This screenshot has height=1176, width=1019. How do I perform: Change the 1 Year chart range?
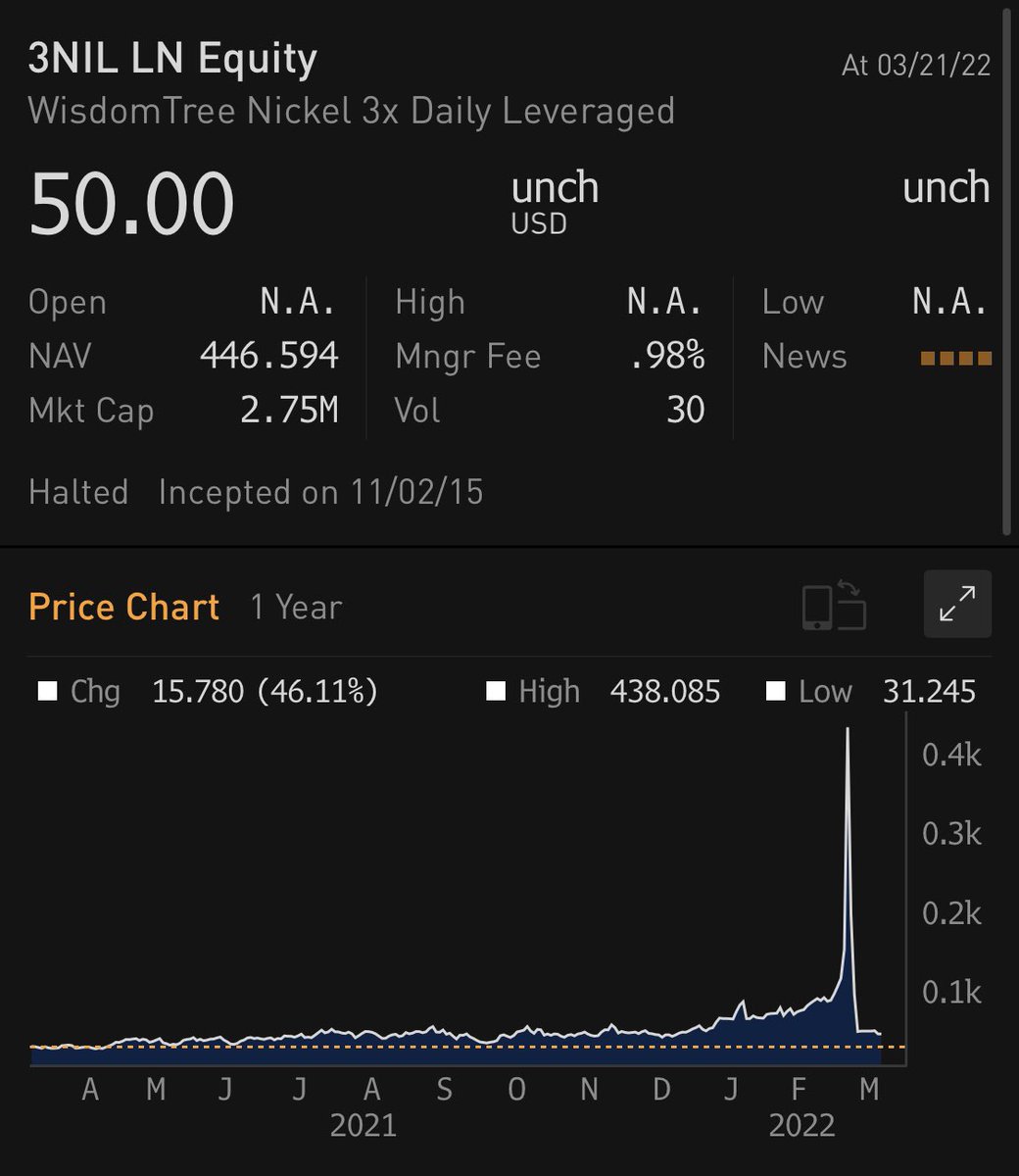296,608
